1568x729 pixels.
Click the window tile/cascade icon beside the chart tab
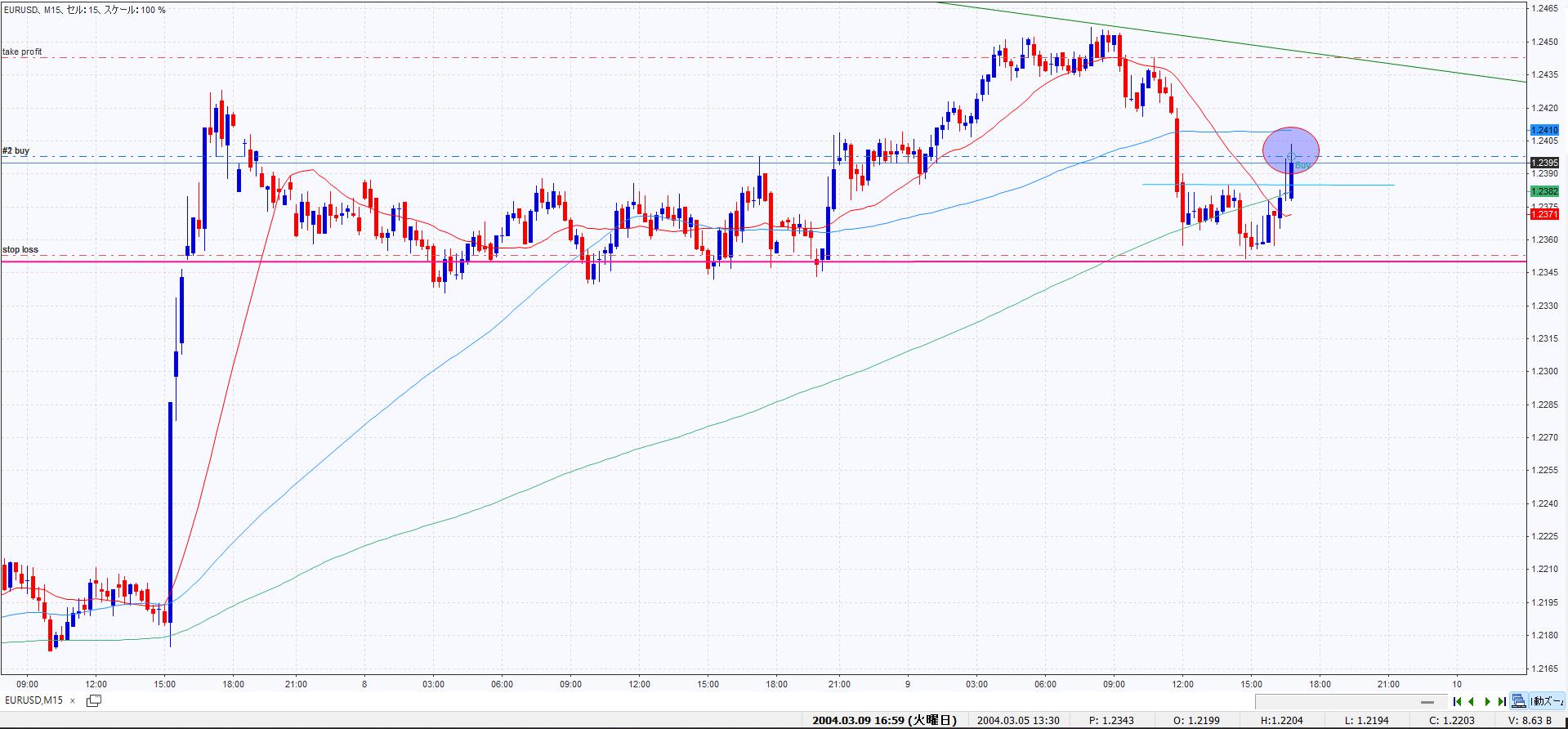[x=94, y=700]
